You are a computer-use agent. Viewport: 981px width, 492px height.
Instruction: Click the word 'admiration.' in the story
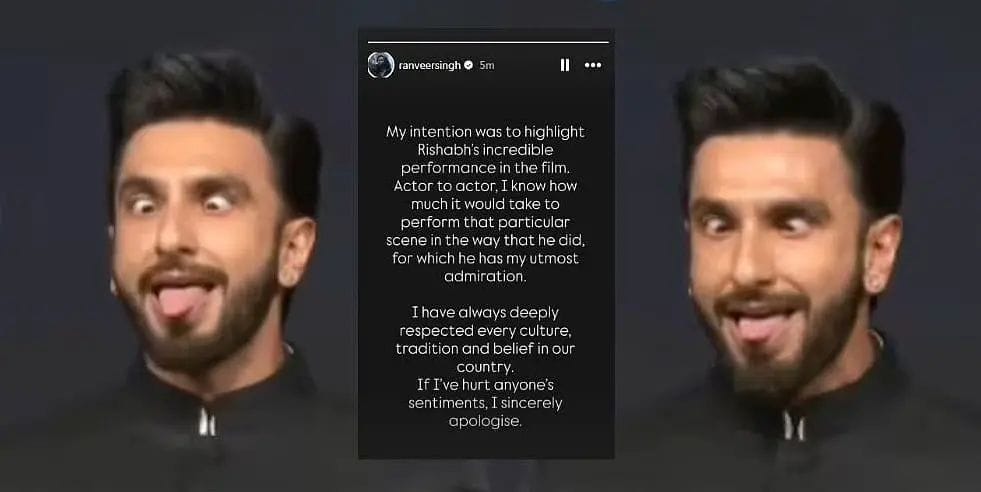click(x=485, y=276)
